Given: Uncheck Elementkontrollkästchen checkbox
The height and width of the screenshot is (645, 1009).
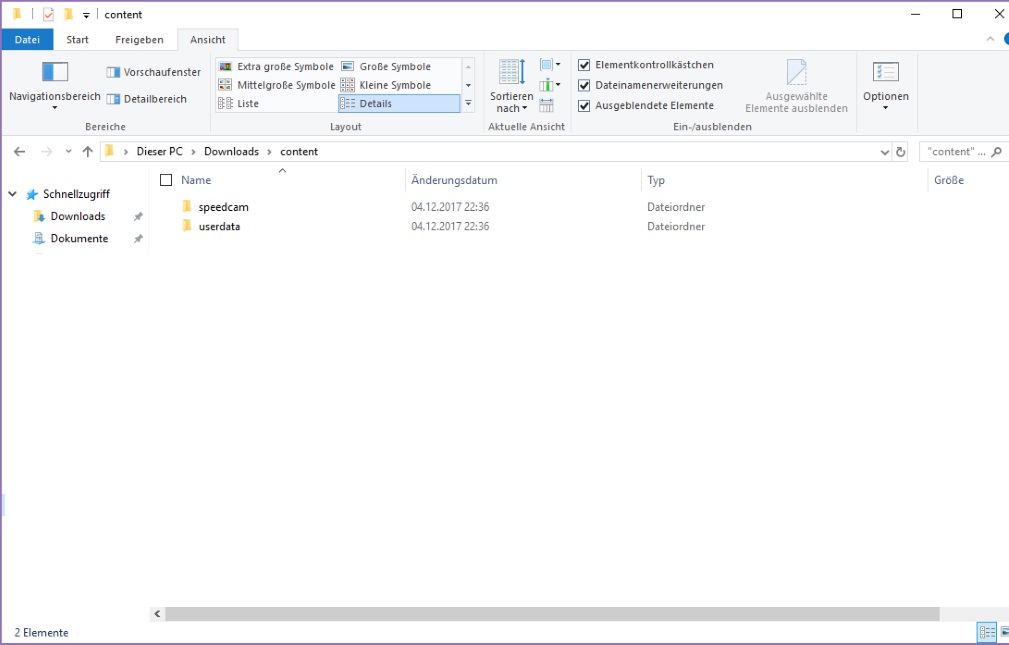Looking at the screenshot, I should (584, 65).
